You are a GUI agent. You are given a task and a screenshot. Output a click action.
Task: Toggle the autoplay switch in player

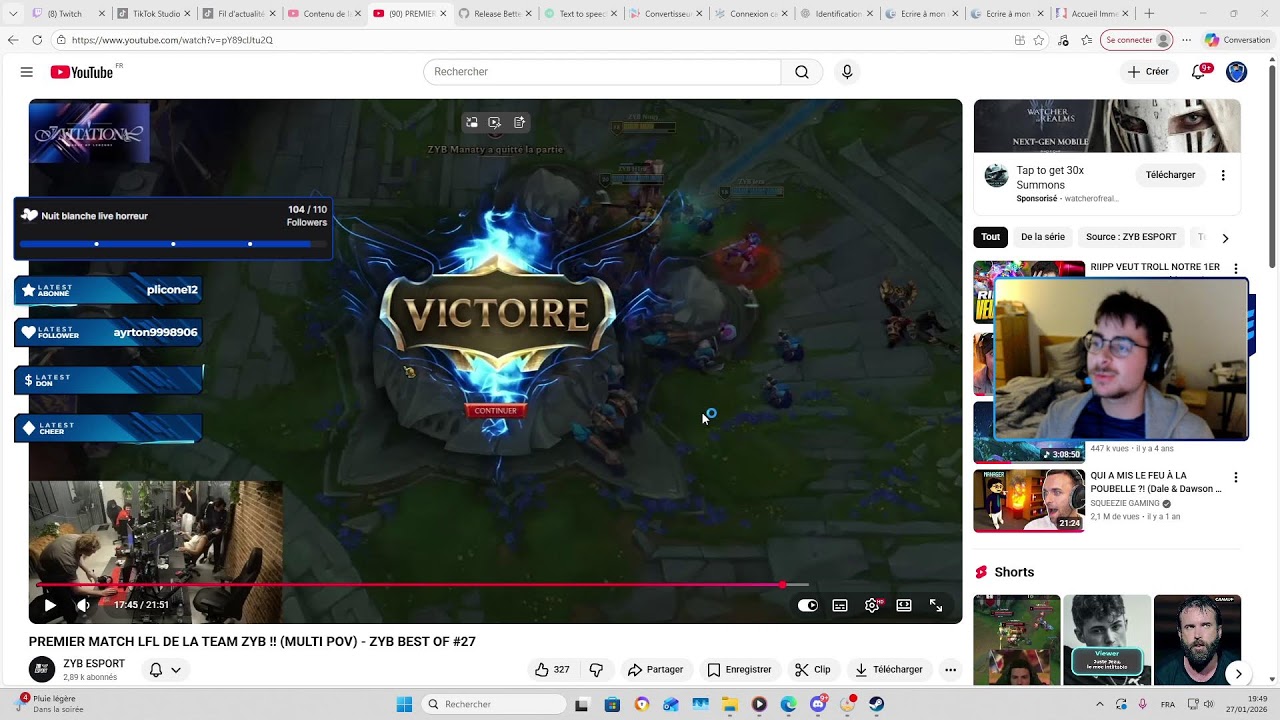point(808,605)
